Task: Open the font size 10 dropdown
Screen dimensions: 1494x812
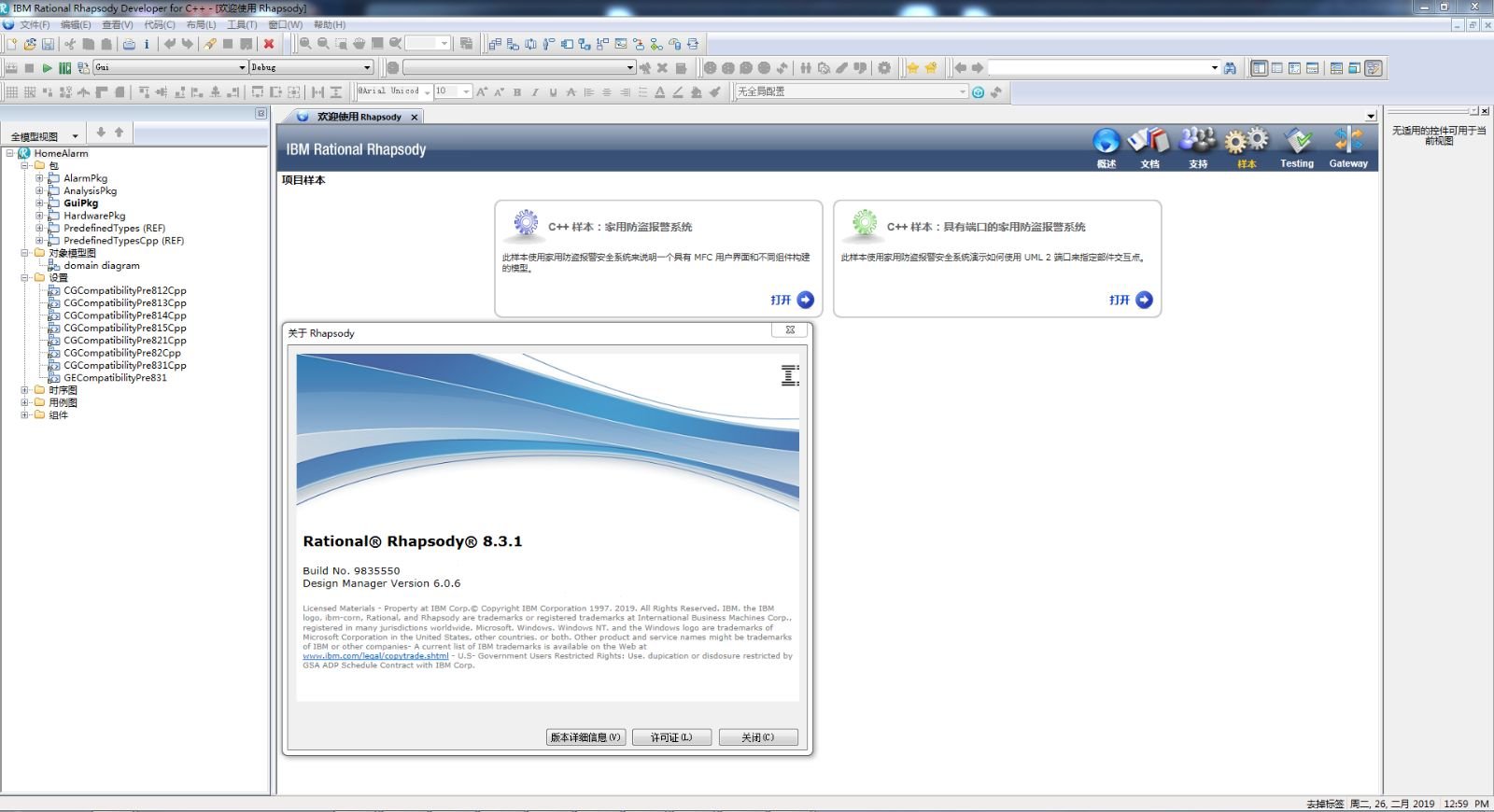Action: pos(466,91)
